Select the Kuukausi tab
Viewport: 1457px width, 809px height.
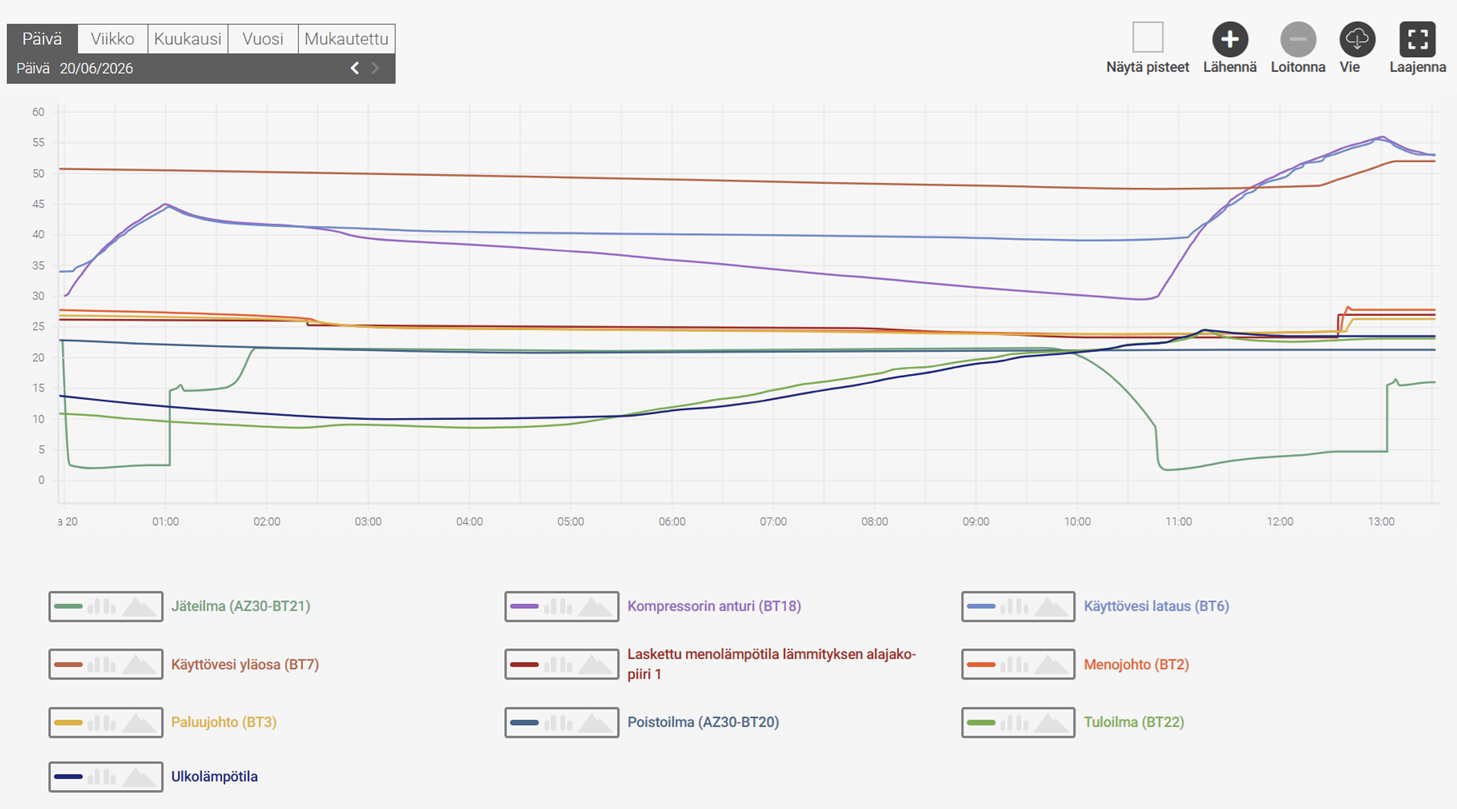click(188, 39)
